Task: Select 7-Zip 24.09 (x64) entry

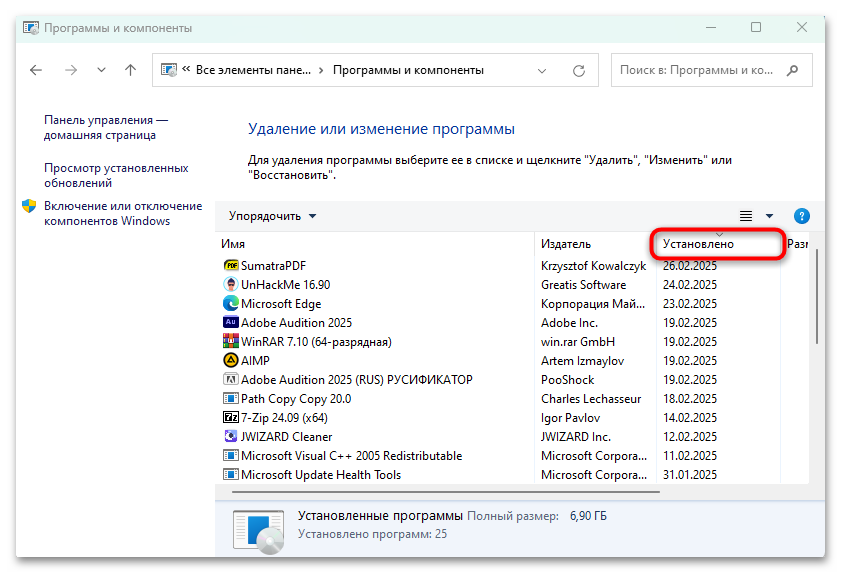Action: pyautogui.click(x=284, y=417)
